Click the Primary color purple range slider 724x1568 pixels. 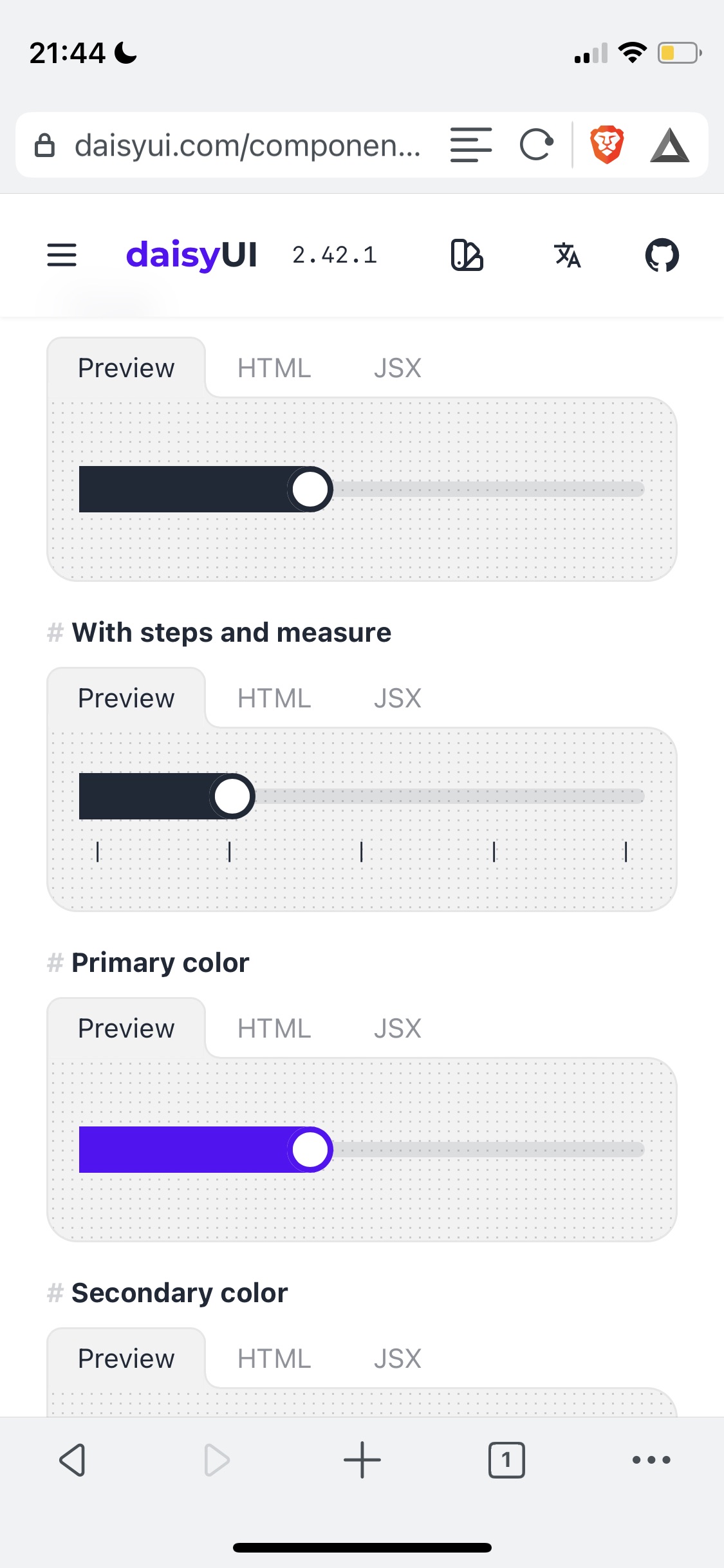[x=310, y=1150]
